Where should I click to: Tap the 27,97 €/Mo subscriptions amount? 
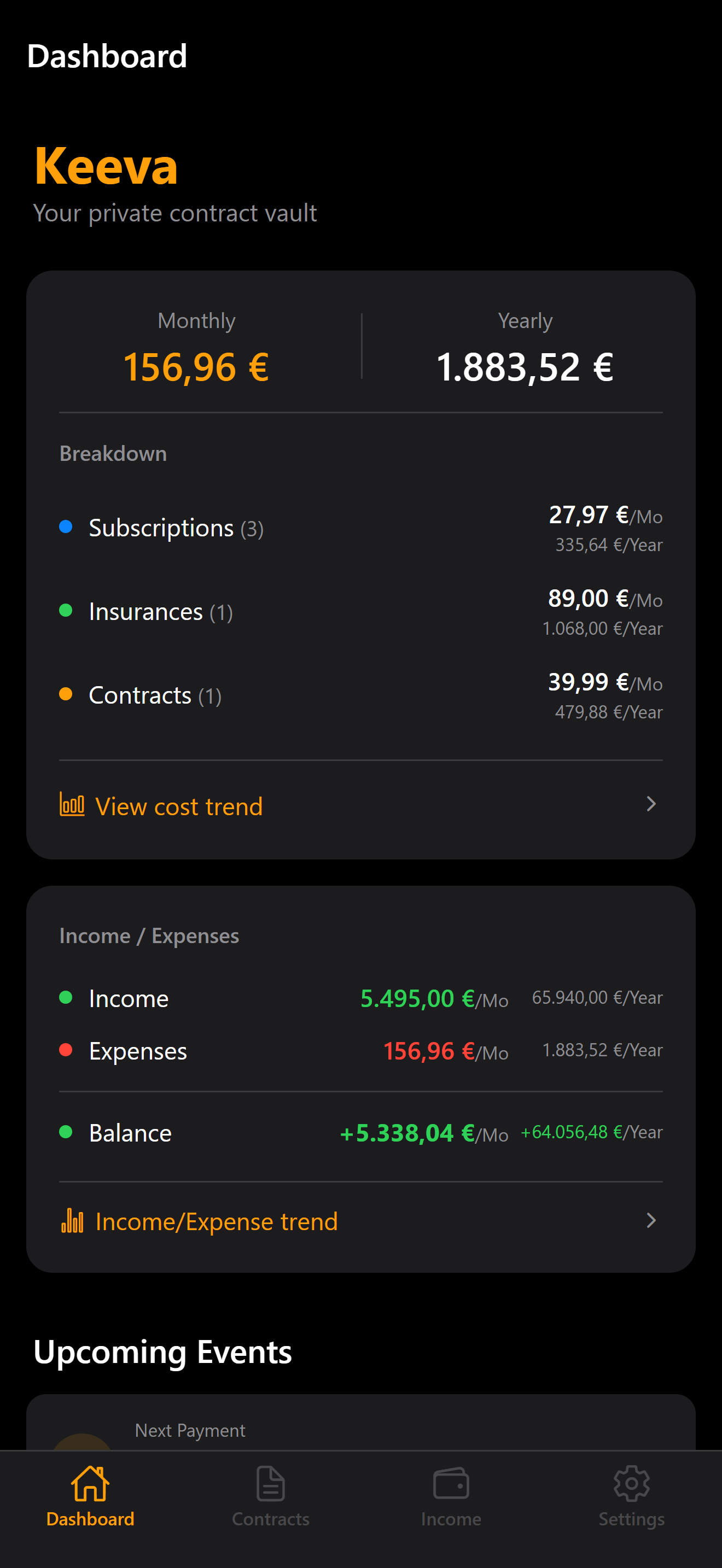(x=605, y=515)
